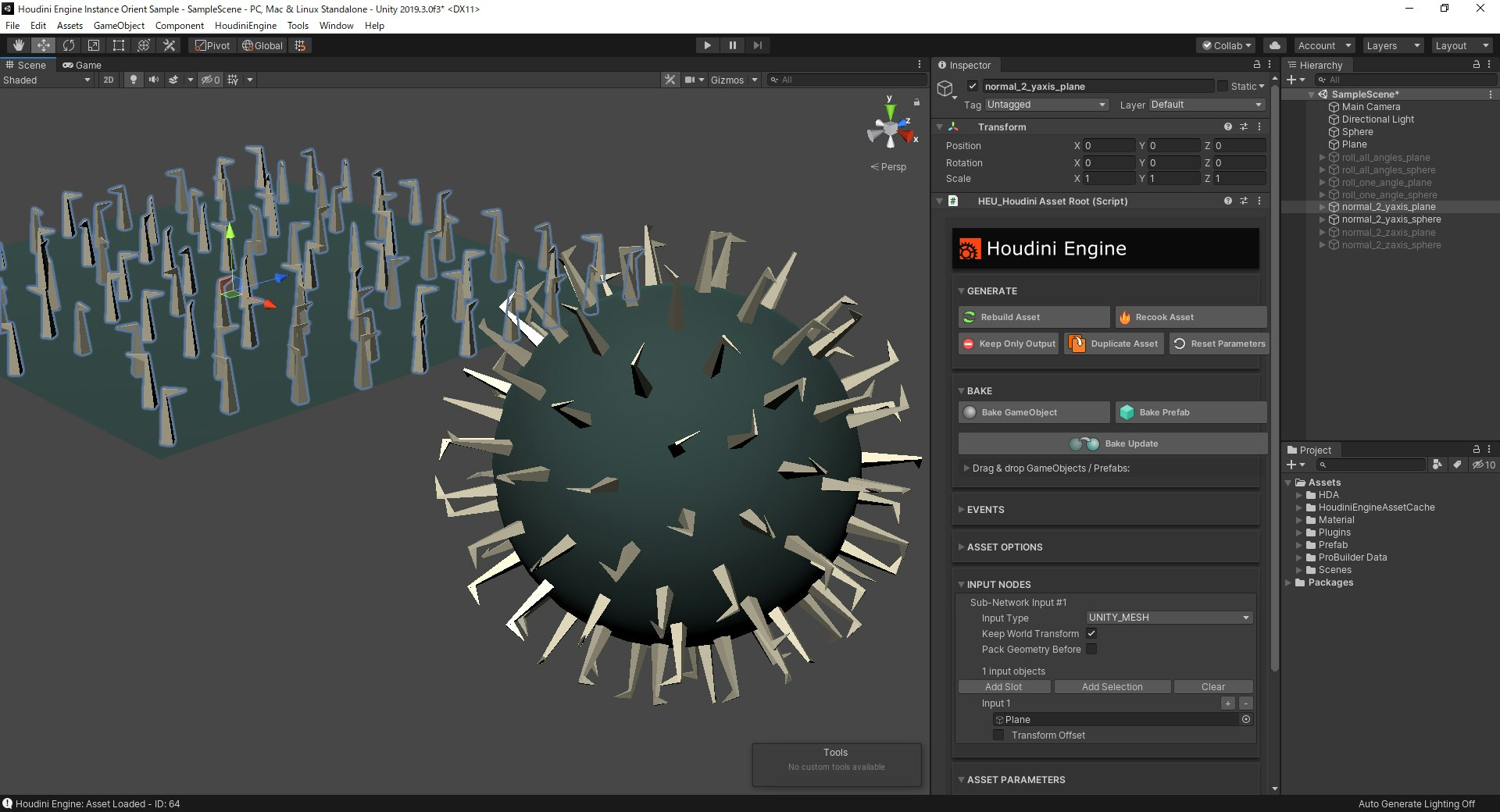Screen dimensions: 1500x812
Task: Select the Scale tool
Action: click(94, 45)
